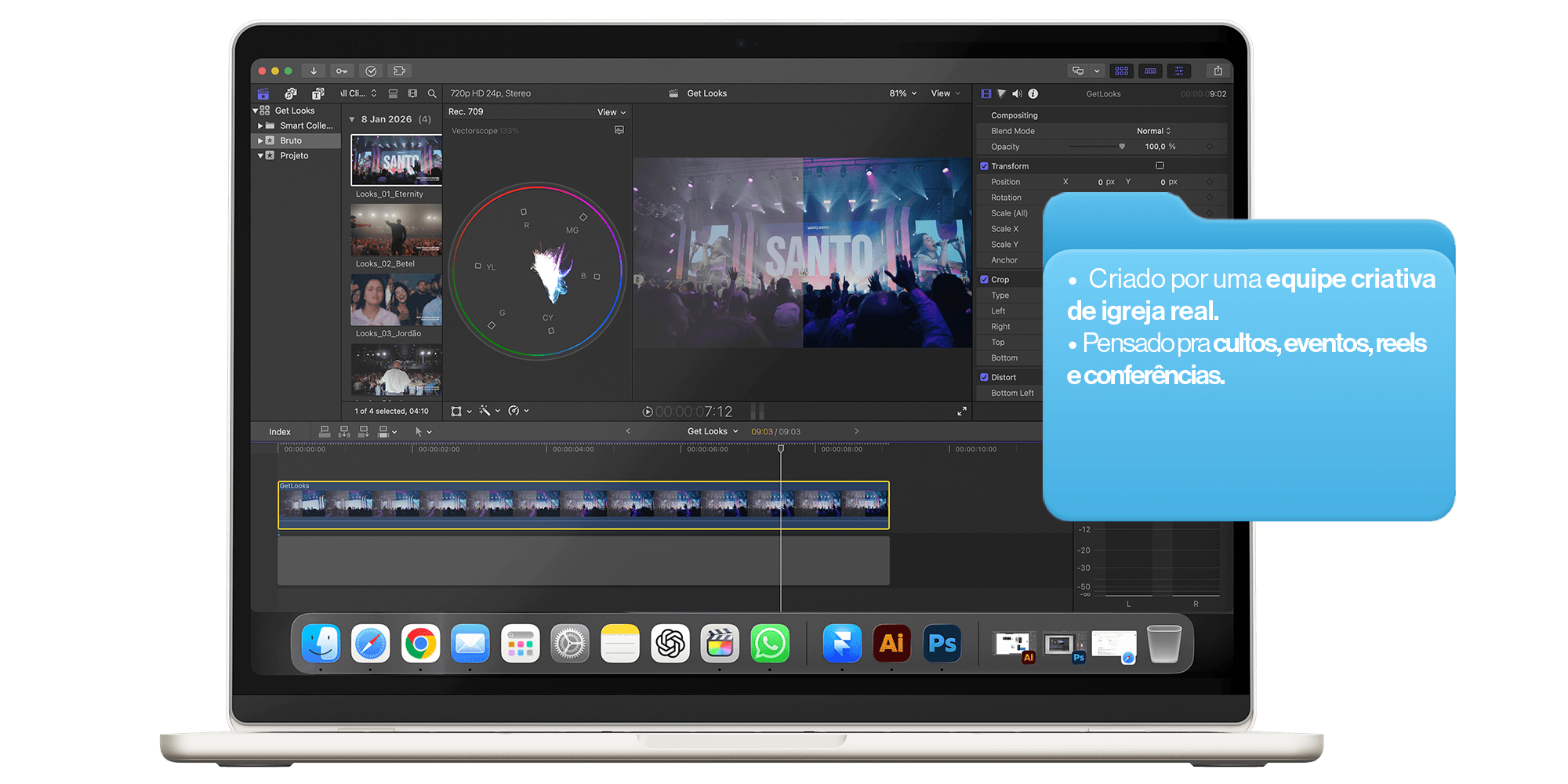This screenshot has width=1568, height=784.
Task: Select the GetLooks clip in timeline
Action: click(584, 505)
